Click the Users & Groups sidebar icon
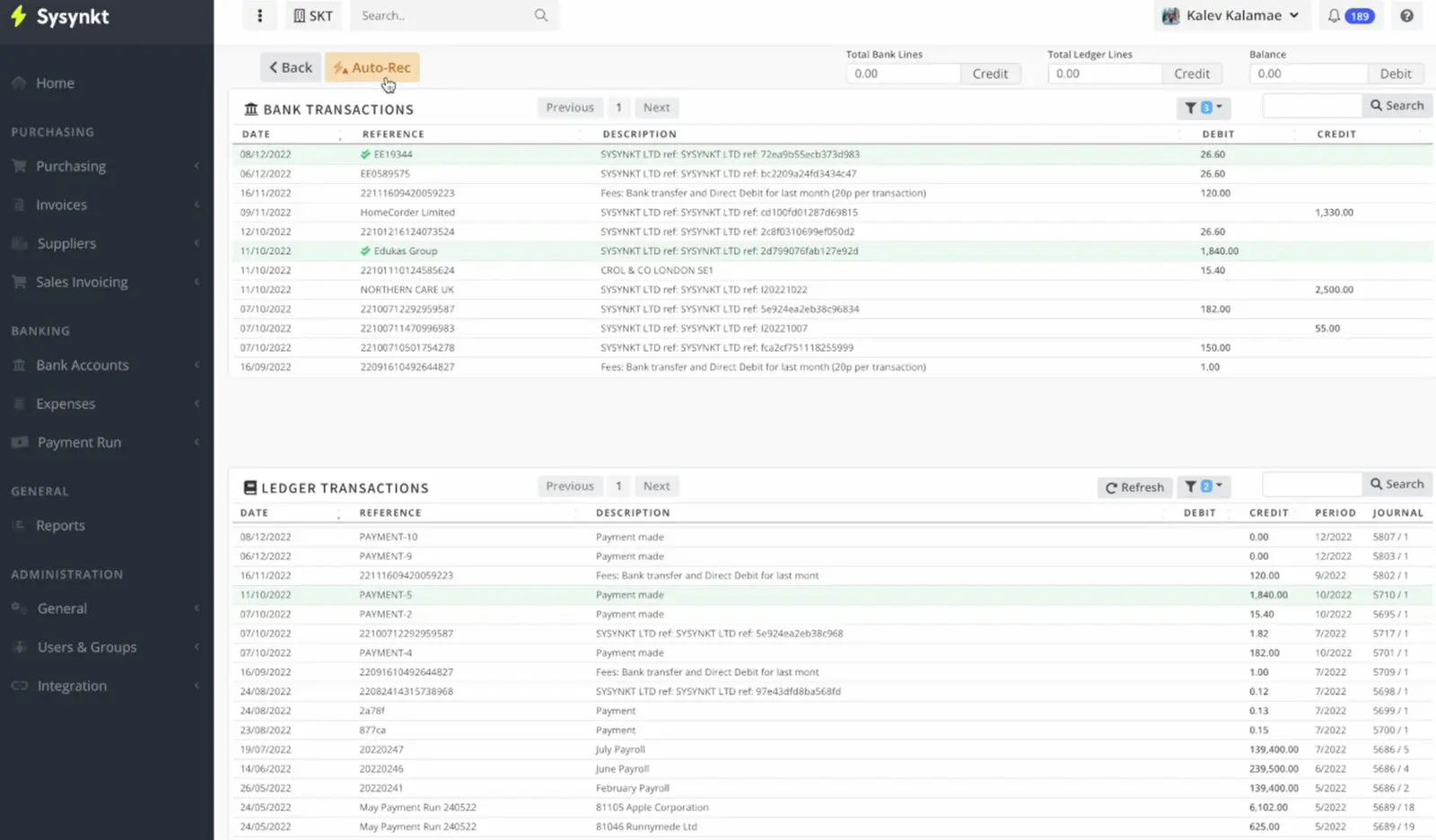Viewport: 1436px width, 840px height. tap(20, 647)
